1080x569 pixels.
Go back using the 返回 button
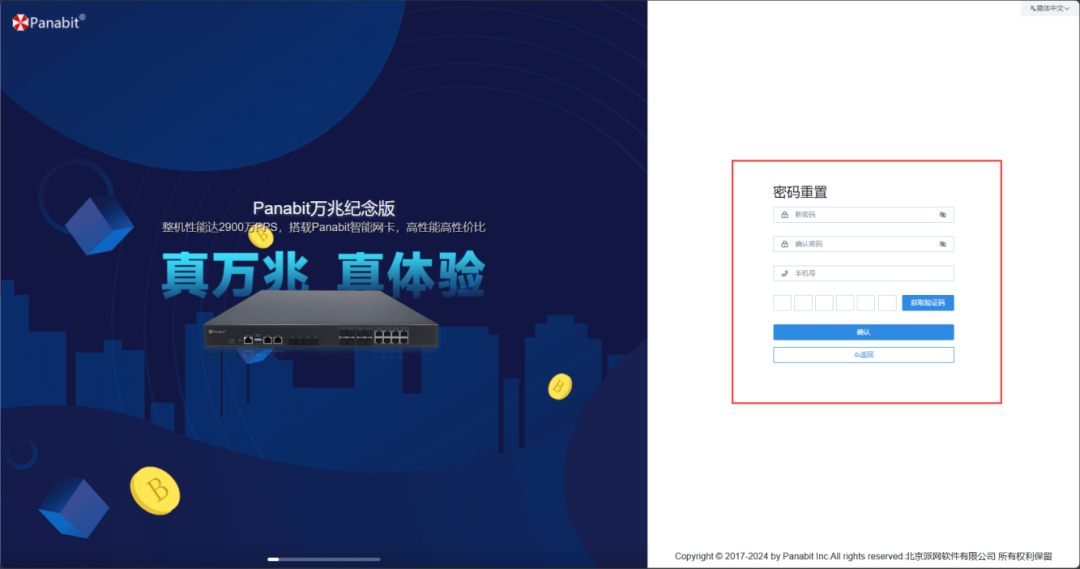point(863,355)
